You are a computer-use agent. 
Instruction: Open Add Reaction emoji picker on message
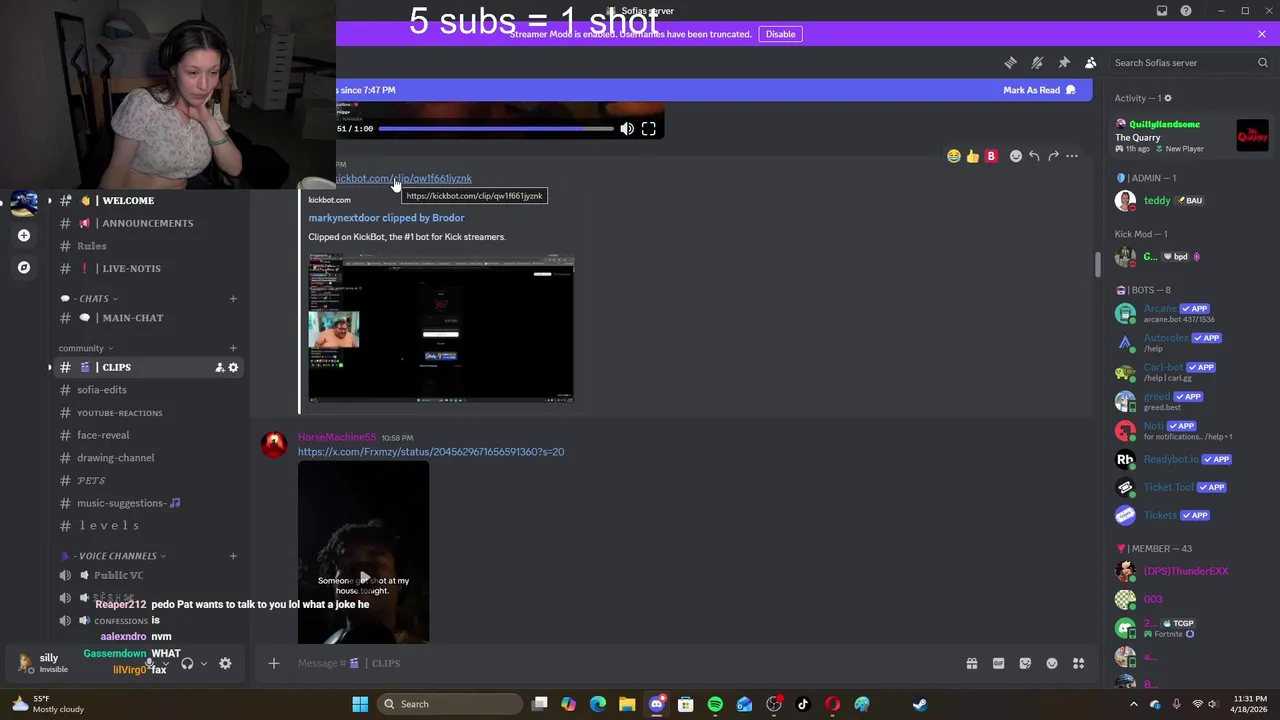1016,156
